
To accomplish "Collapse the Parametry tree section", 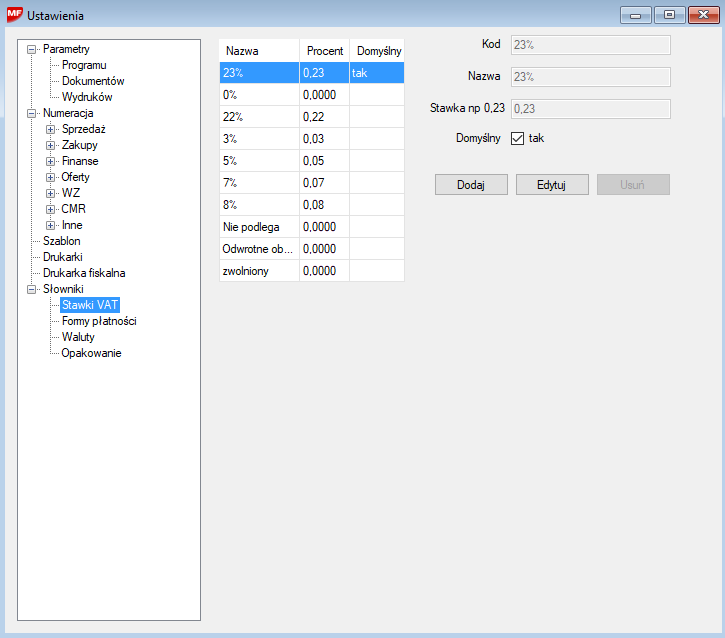I will coord(32,49).
